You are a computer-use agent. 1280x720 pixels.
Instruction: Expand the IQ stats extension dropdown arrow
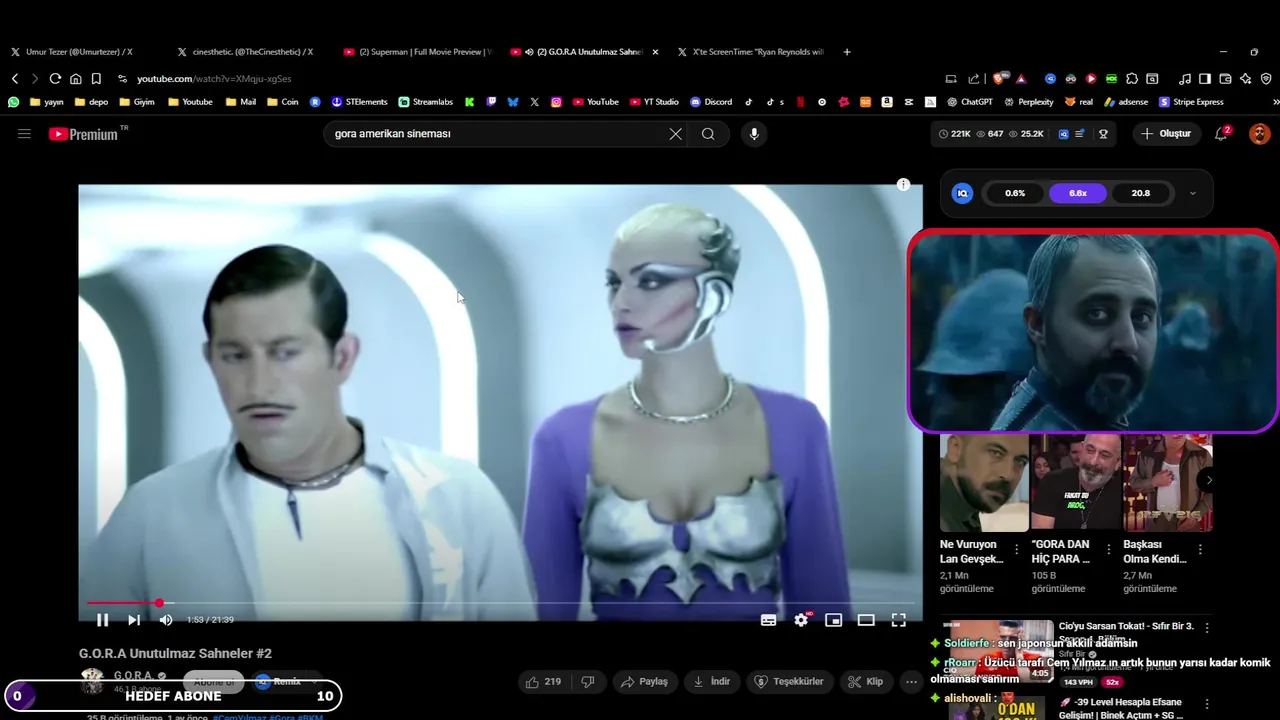click(1192, 193)
